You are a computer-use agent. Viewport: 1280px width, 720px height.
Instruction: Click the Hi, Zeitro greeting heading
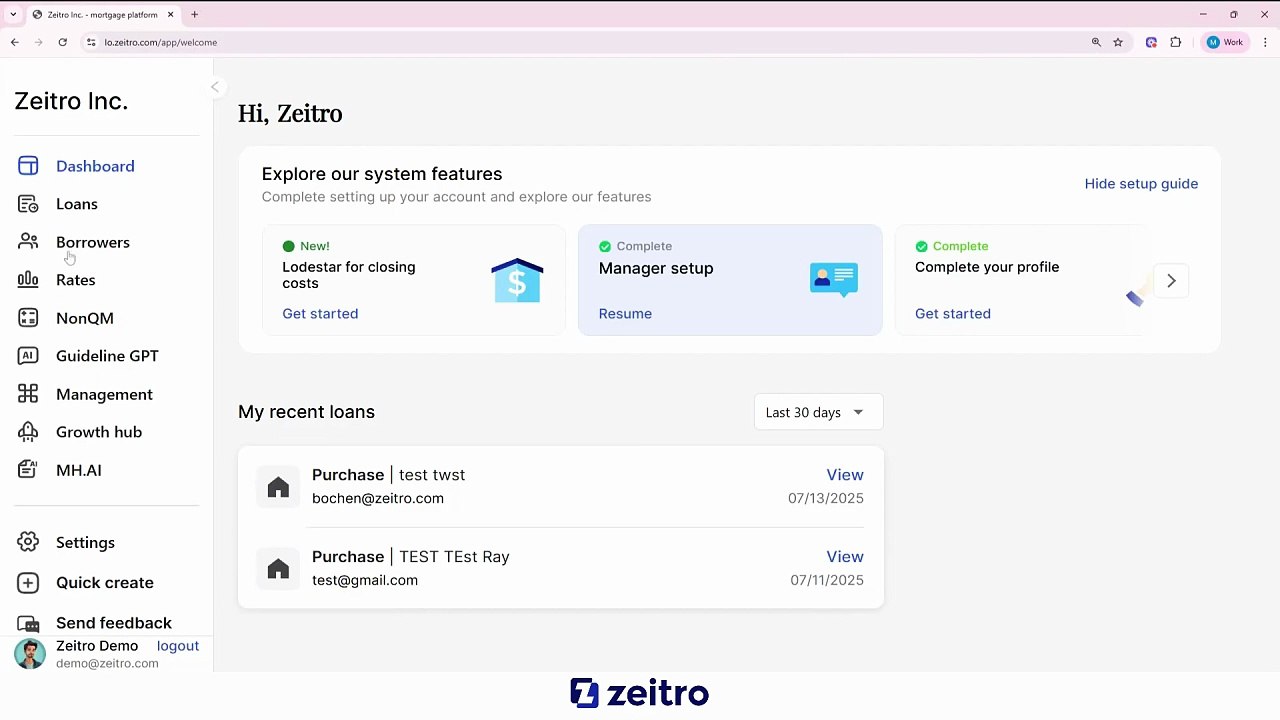pyautogui.click(x=290, y=114)
